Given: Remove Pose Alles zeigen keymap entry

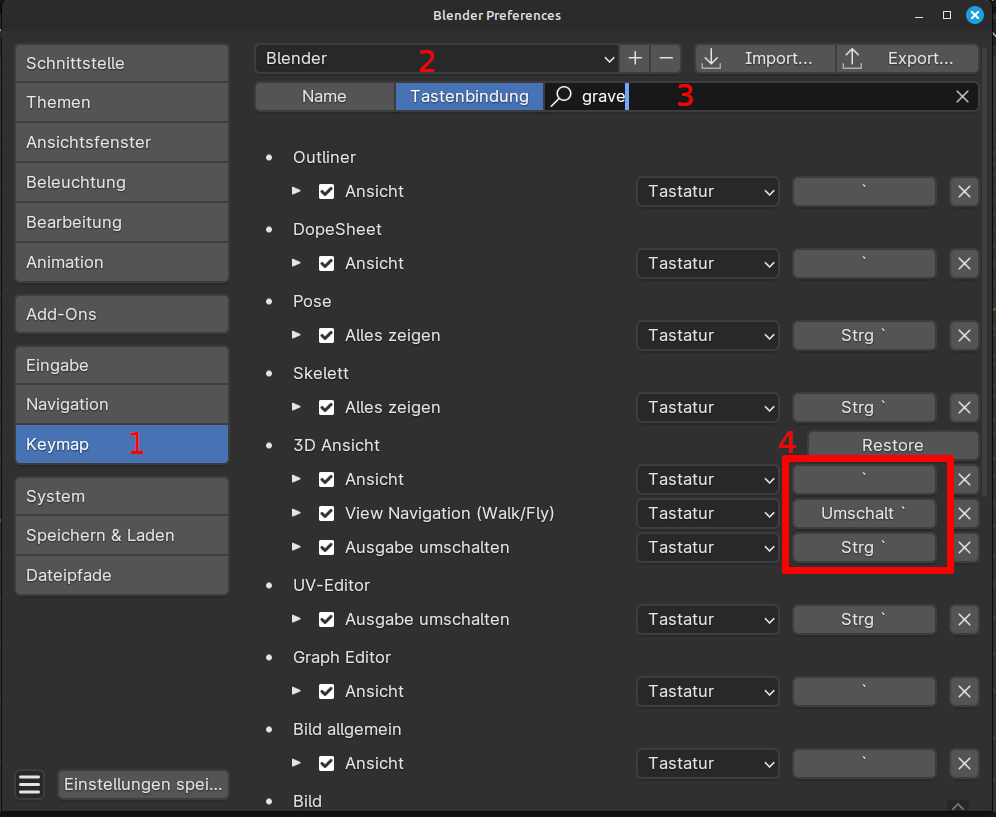Looking at the screenshot, I should pos(964,335).
